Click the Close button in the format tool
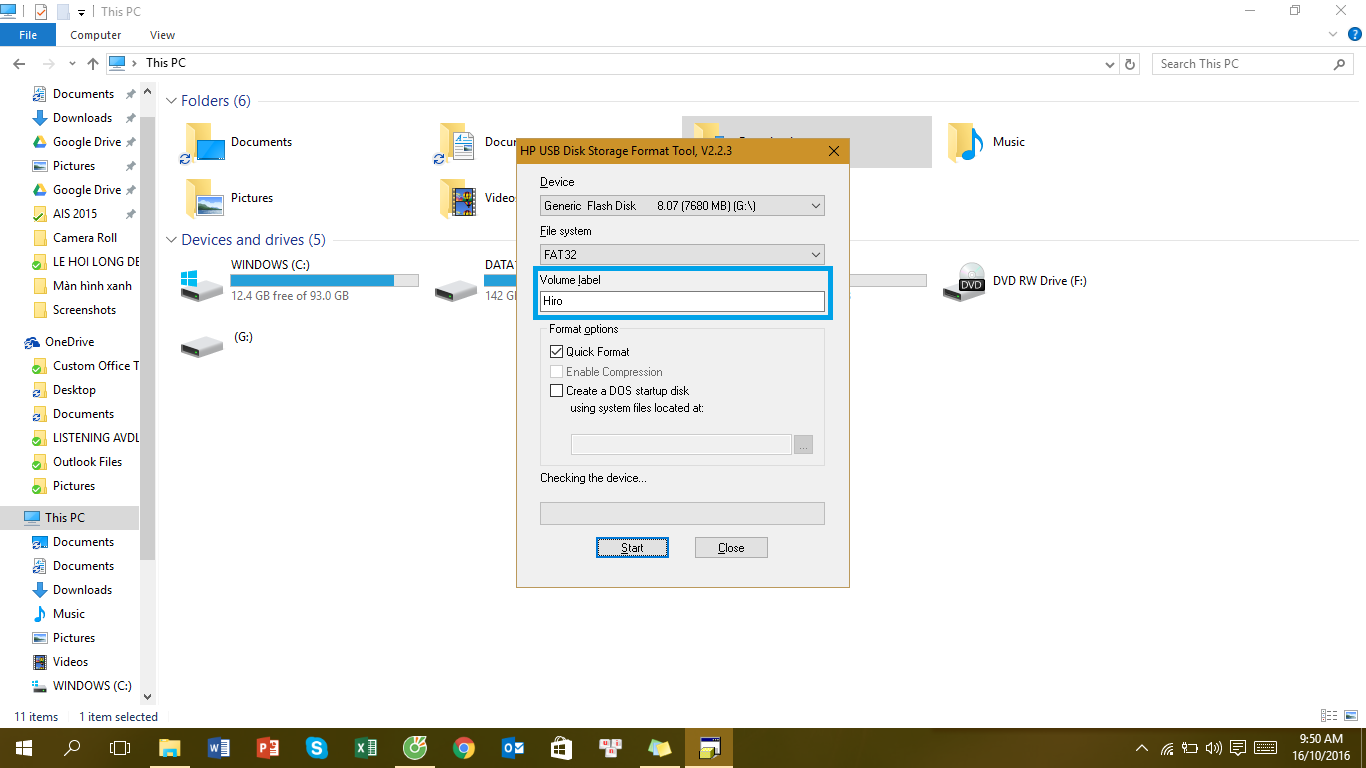Viewport: 1366px width, 768px height. pyautogui.click(x=731, y=547)
